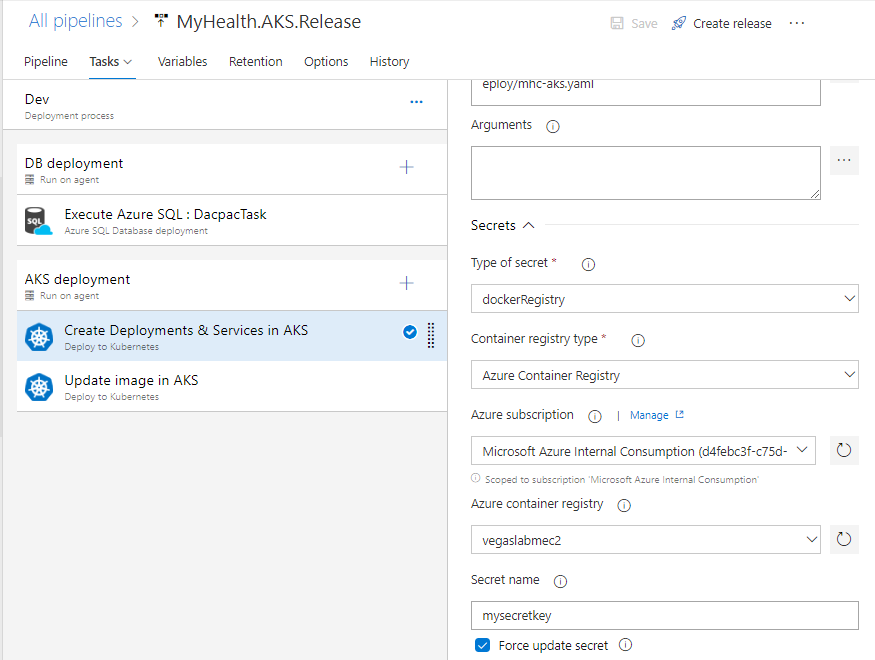Select the AKS deployment agent job
Viewport: 875px width, 660px height.
point(232,285)
